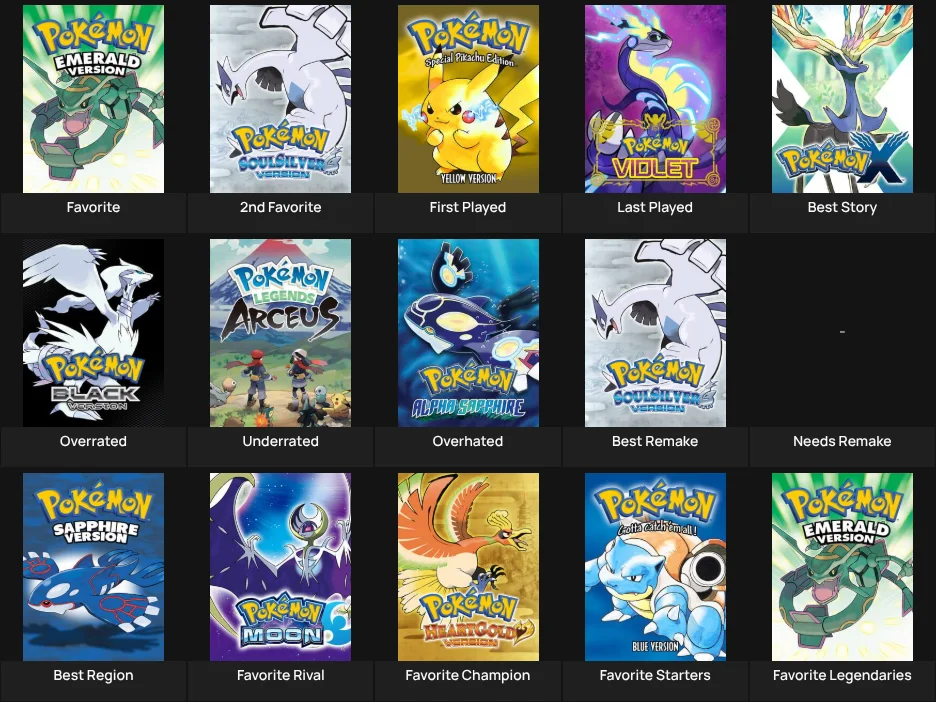Choose the Pokémon Violet cover

(655, 99)
